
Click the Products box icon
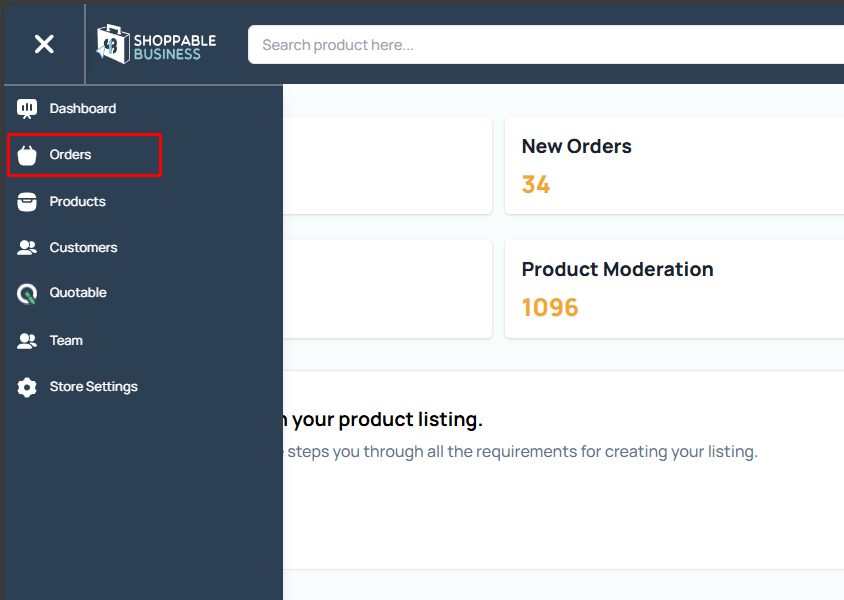(x=27, y=202)
